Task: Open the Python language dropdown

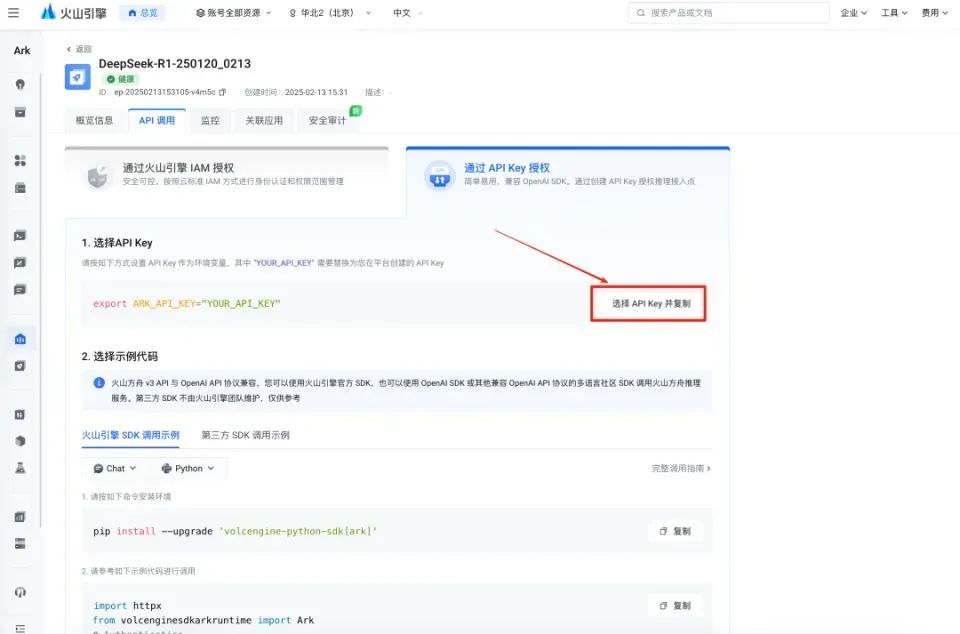Action: (x=187, y=468)
